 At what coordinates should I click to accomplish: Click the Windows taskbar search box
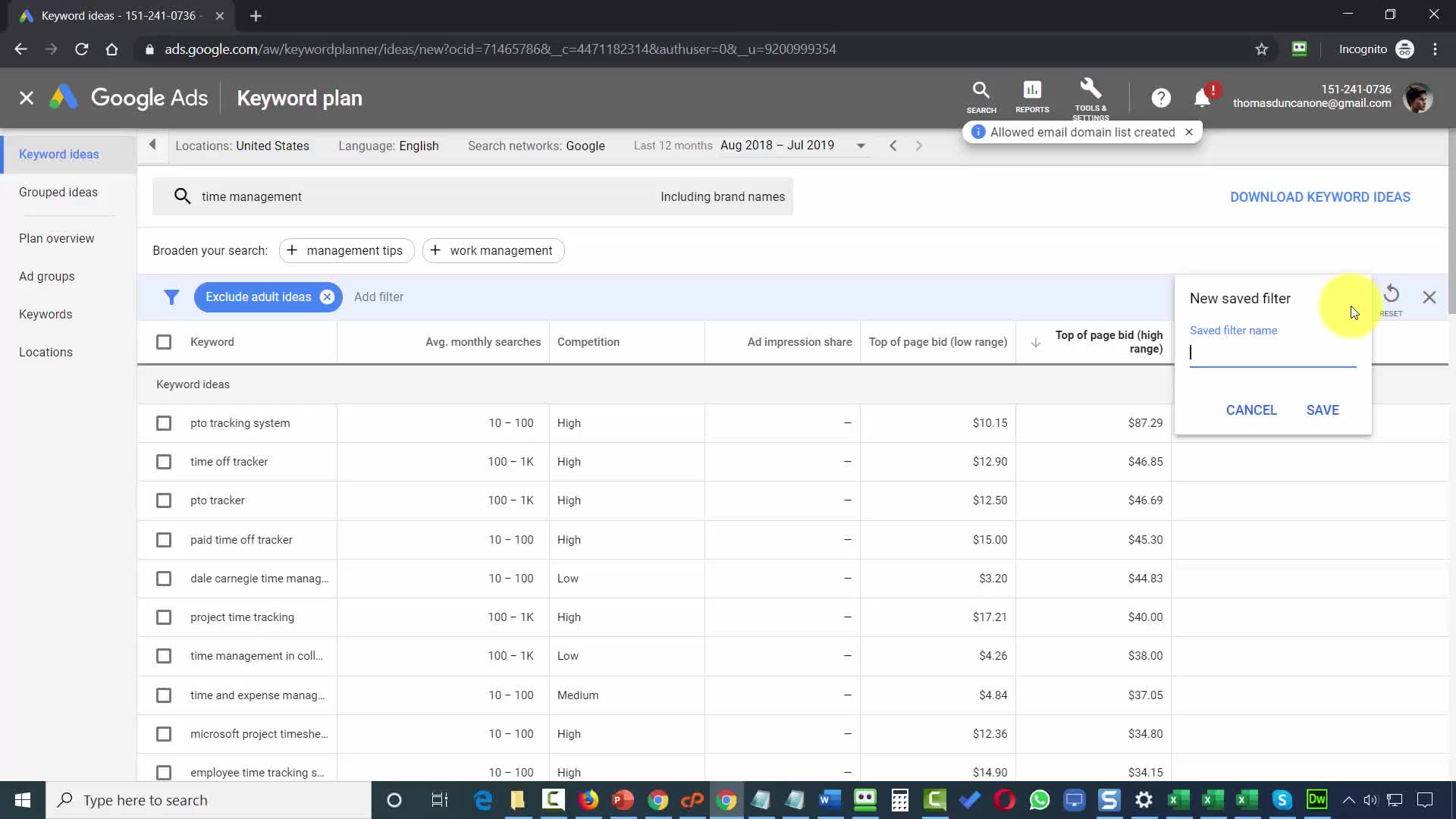(209, 800)
